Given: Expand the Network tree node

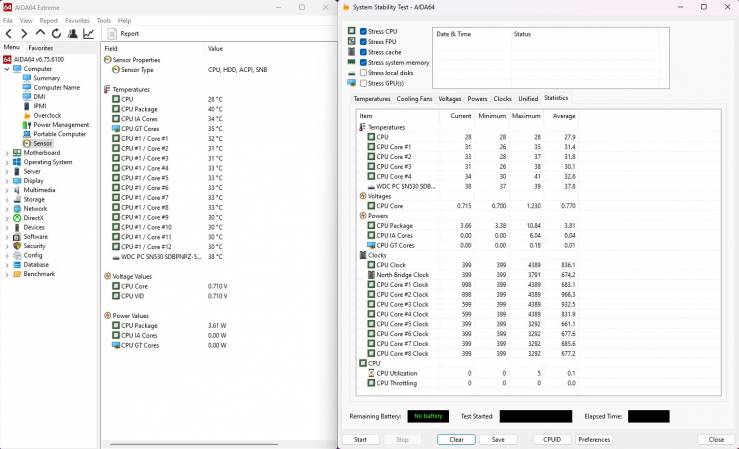Looking at the screenshot, I should [7, 209].
